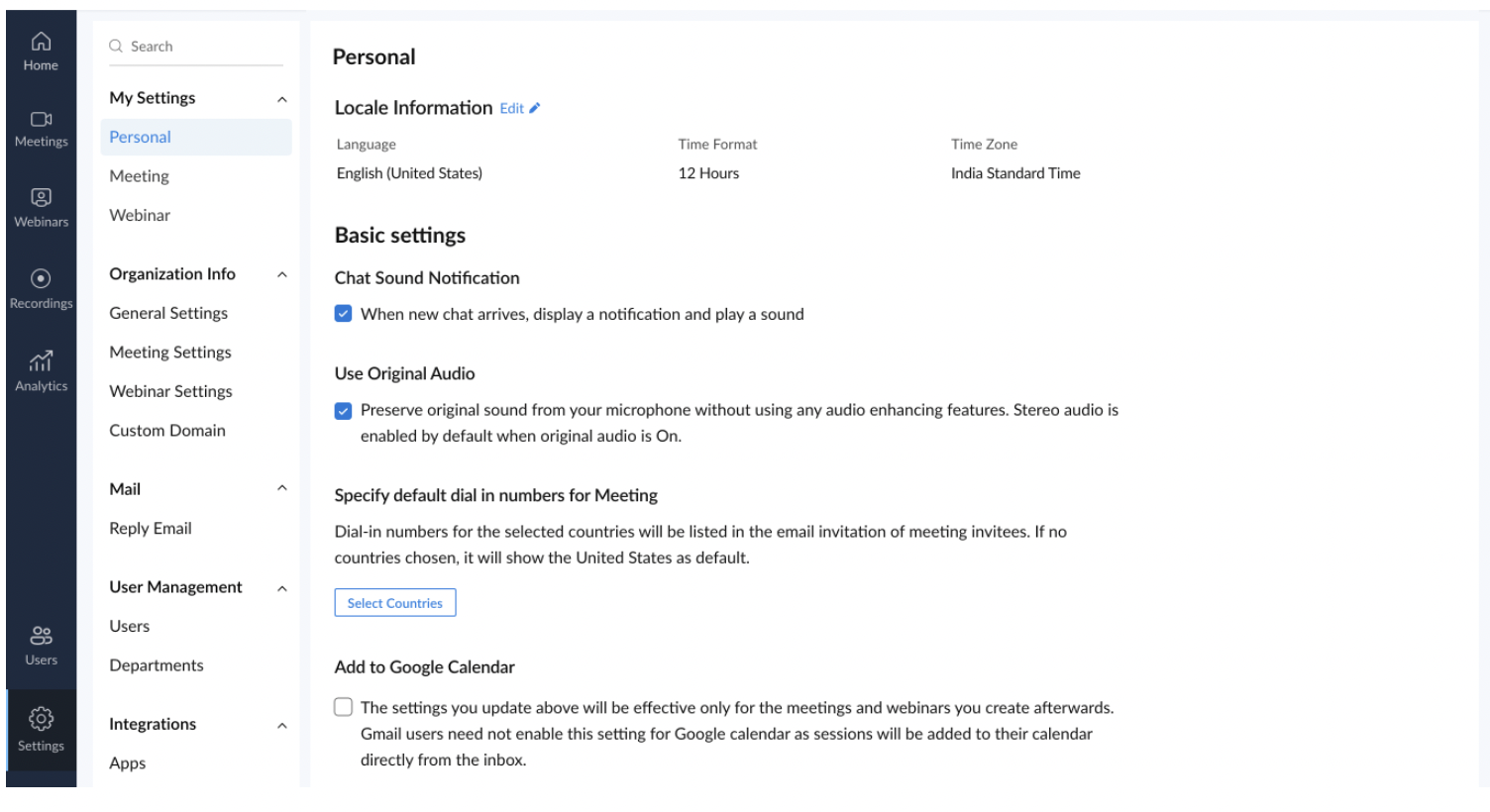
Task: Collapse the Integrations section chevron
Action: pyautogui.click(x=282, y=726)
